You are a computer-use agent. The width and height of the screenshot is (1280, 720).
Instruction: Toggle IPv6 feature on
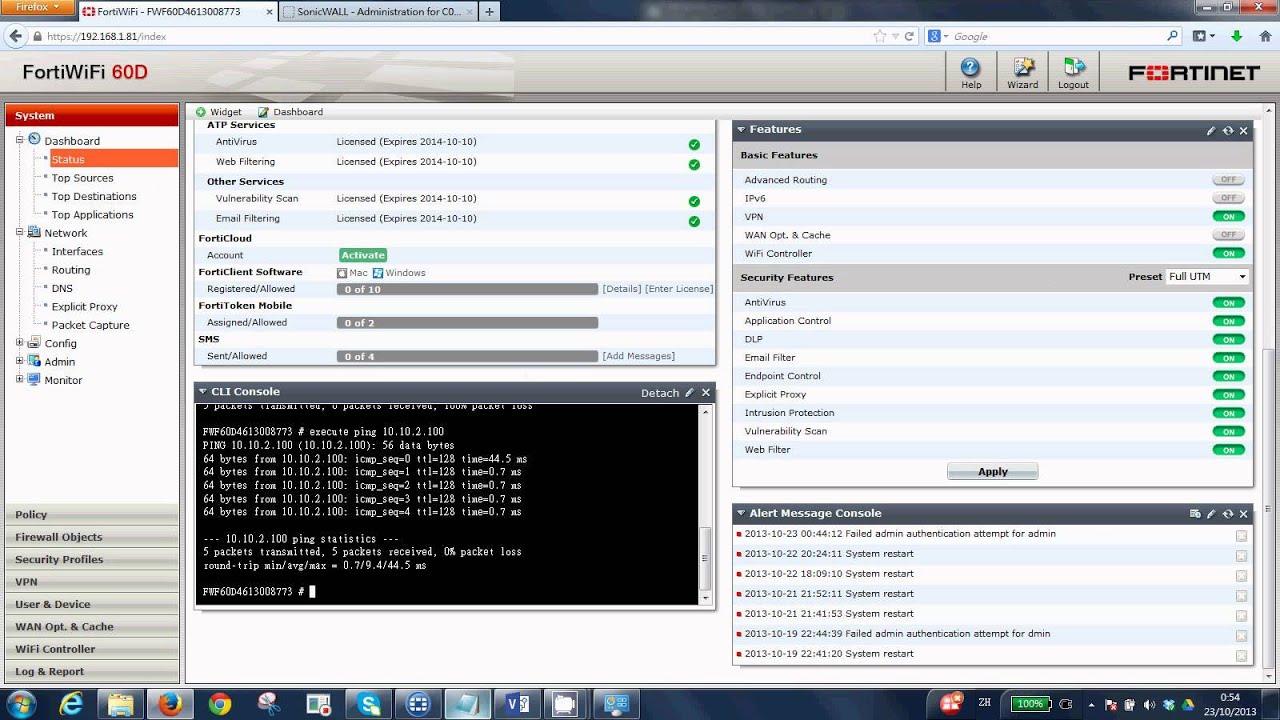tap(1228, 198)
